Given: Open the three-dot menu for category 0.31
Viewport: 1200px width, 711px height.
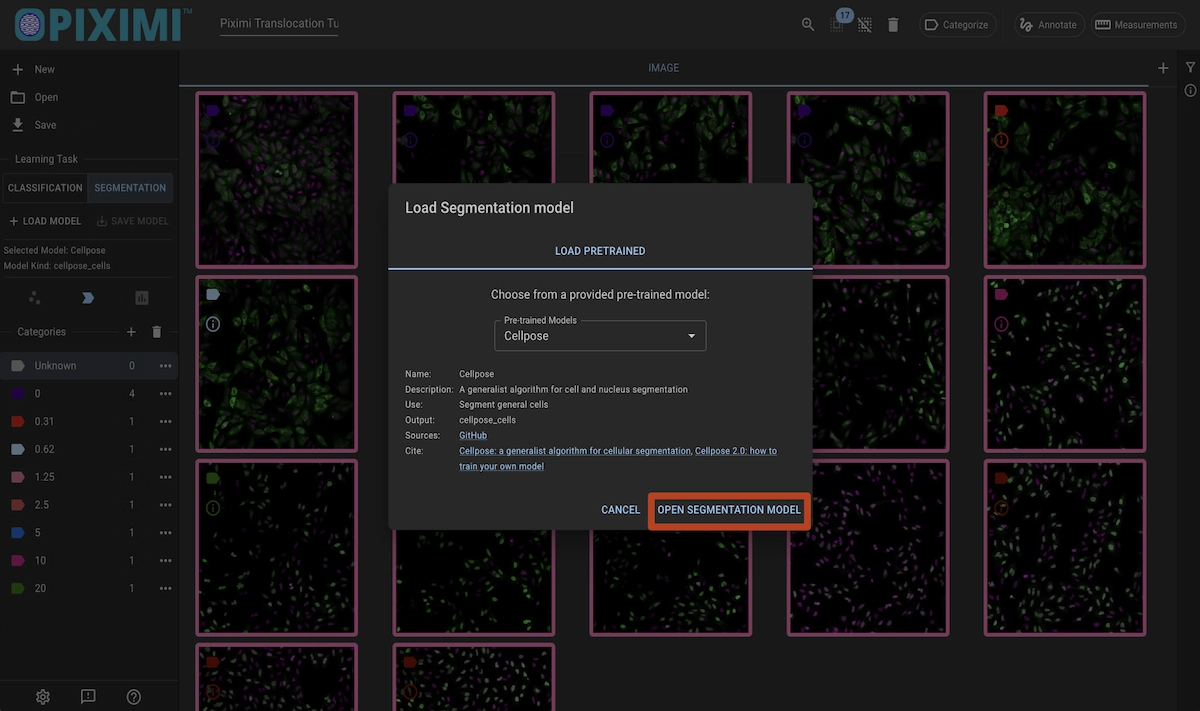Looking at the screenshot, I should (x=166, y=422).
